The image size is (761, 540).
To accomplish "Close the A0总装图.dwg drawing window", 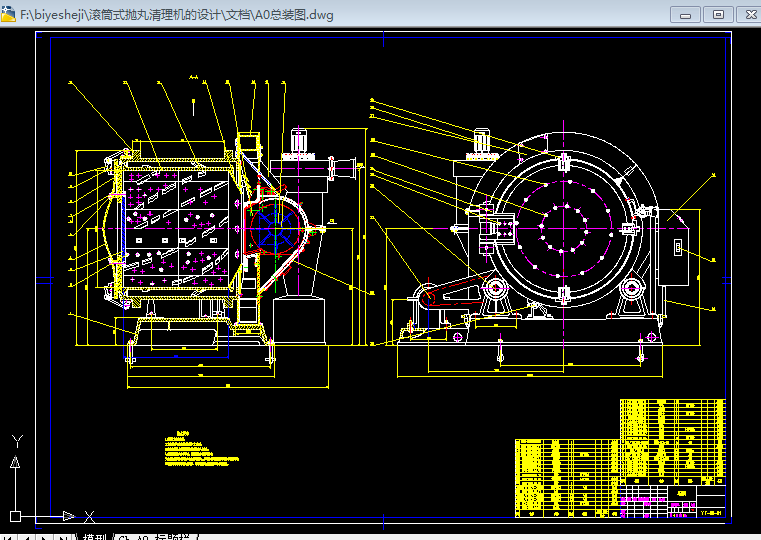I will coord(750,15).
